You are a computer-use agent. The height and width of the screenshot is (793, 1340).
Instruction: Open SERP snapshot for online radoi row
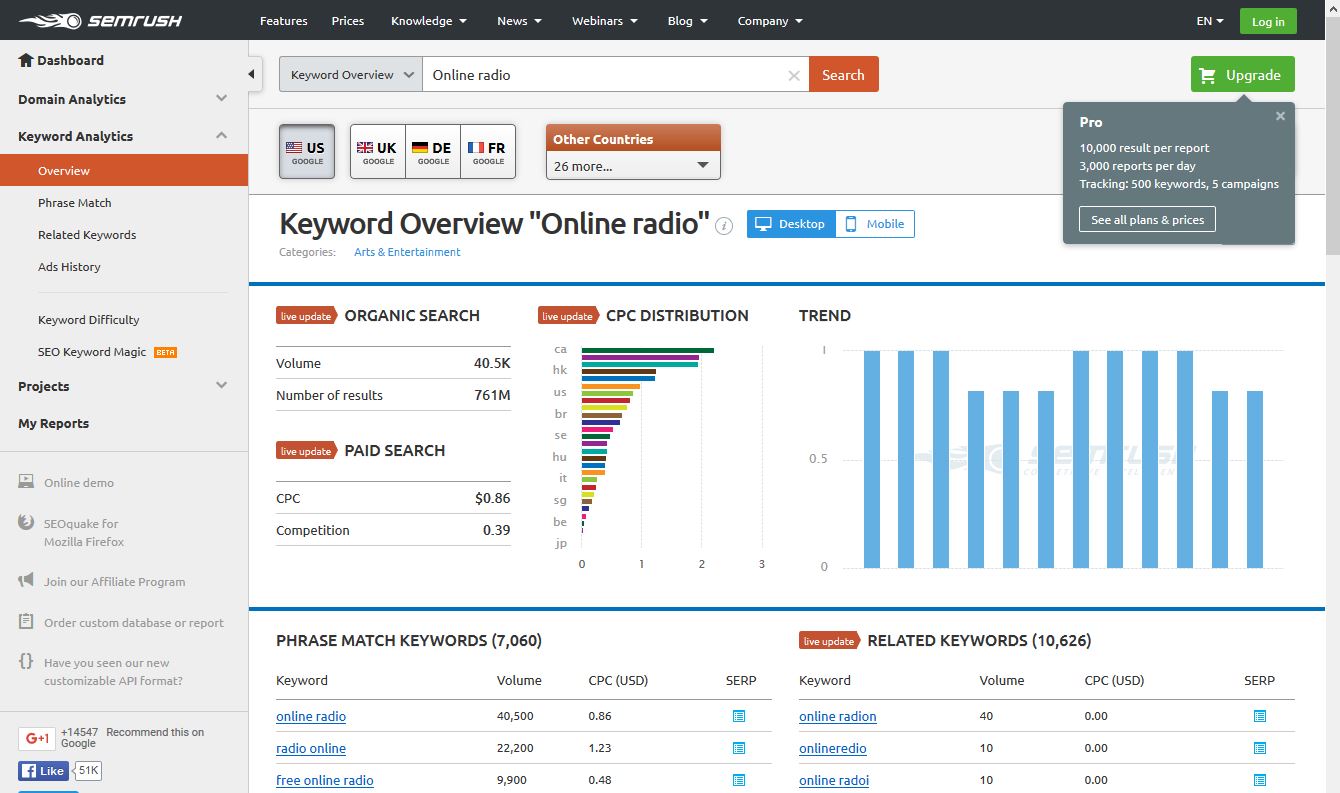click(x=1260, y=780)
